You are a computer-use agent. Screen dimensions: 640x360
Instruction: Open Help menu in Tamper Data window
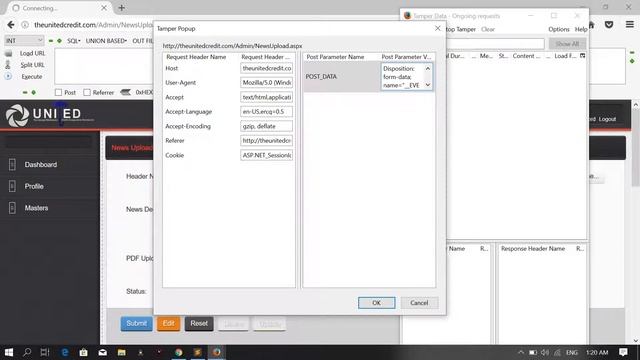coord(581,29)
